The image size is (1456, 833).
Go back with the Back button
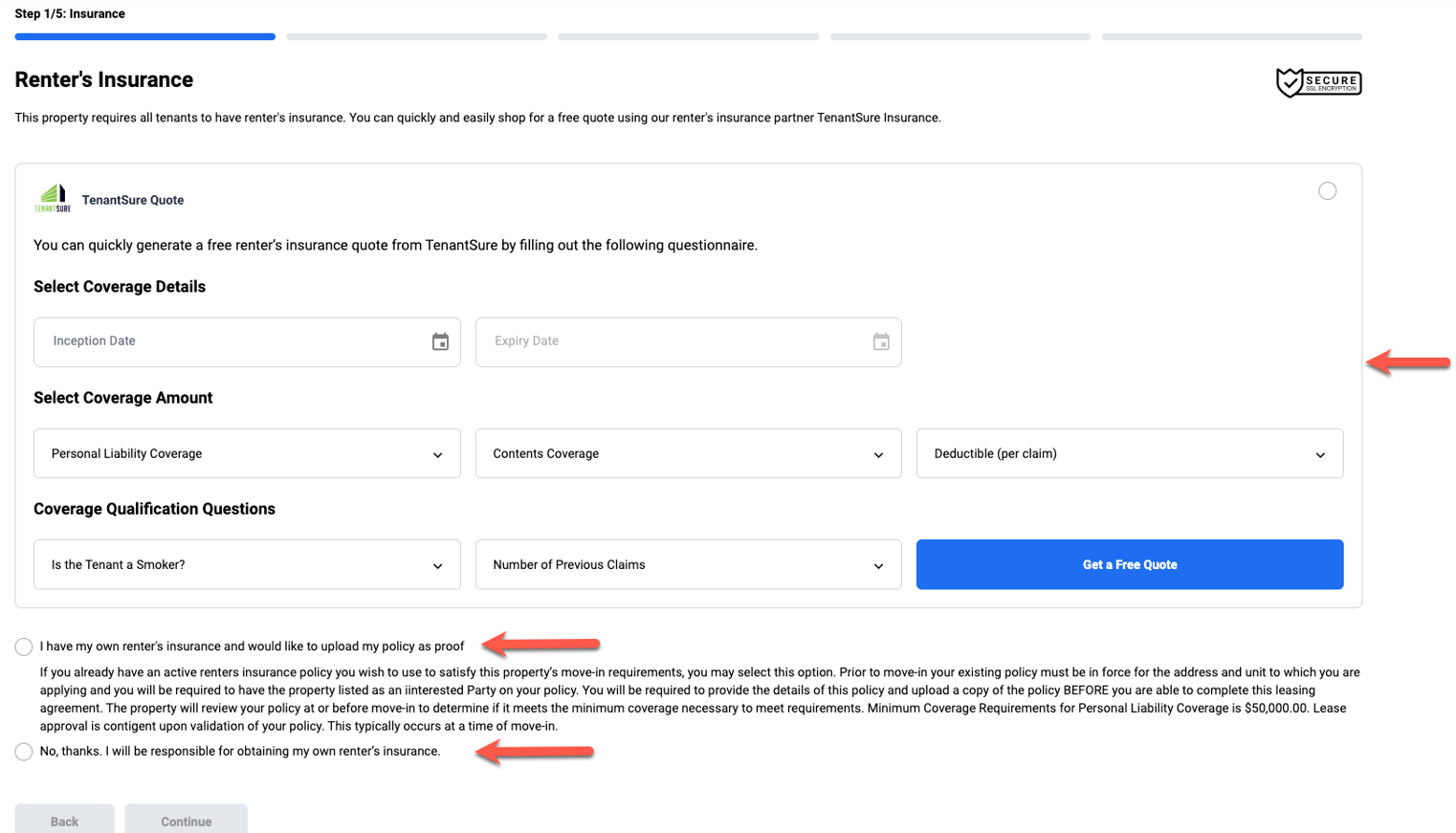(64, 821)
